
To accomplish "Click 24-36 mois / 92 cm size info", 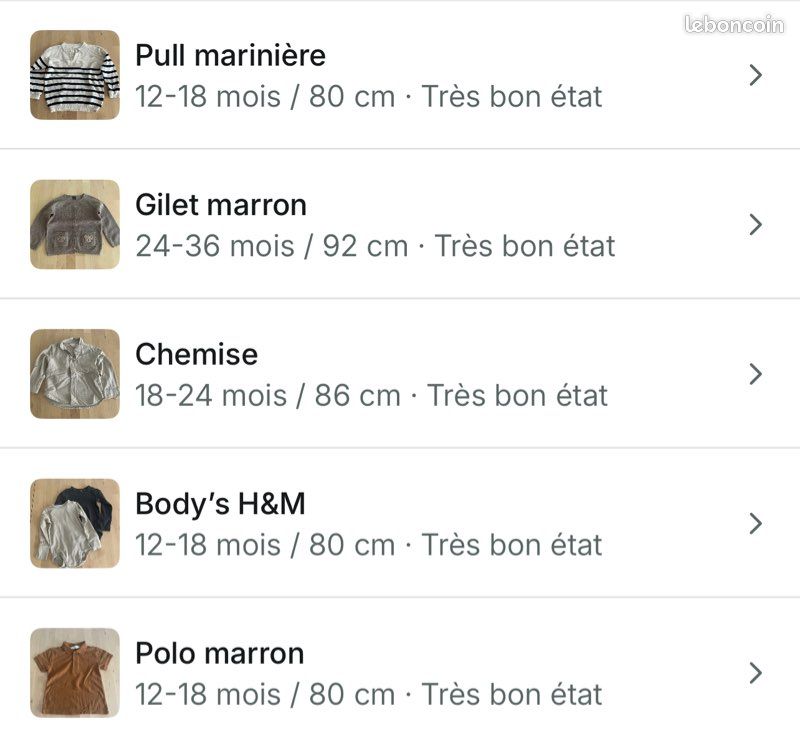I will pyautogui.click(x=273, y=245).
